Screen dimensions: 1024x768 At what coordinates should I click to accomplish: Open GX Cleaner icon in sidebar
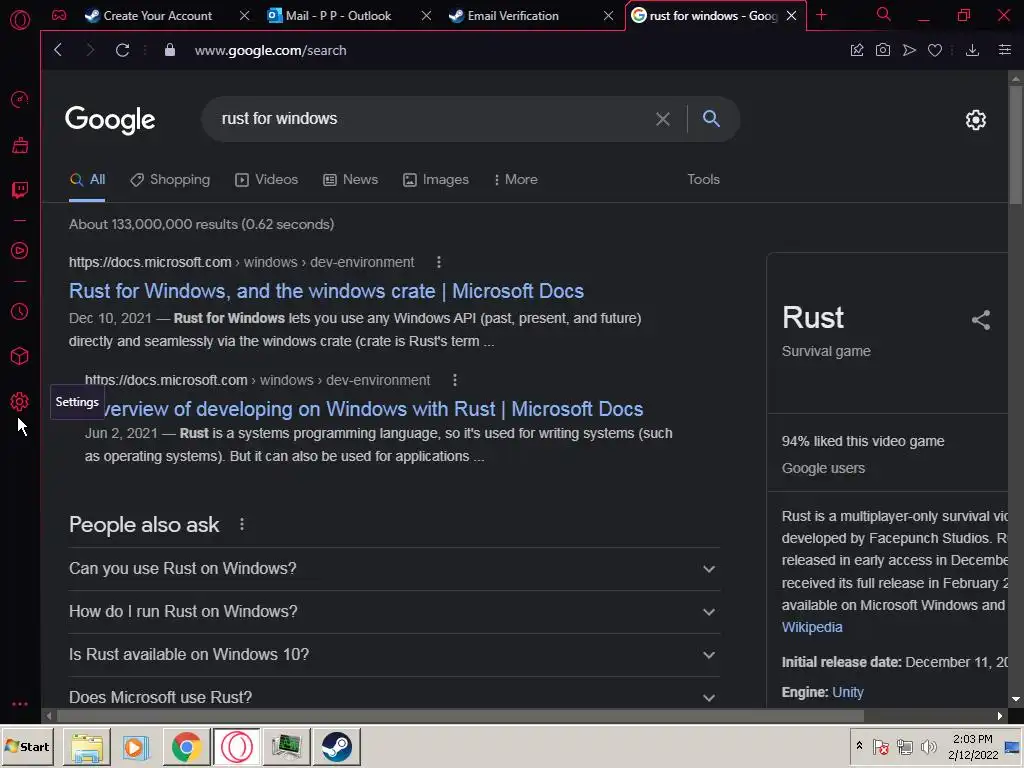20,145
